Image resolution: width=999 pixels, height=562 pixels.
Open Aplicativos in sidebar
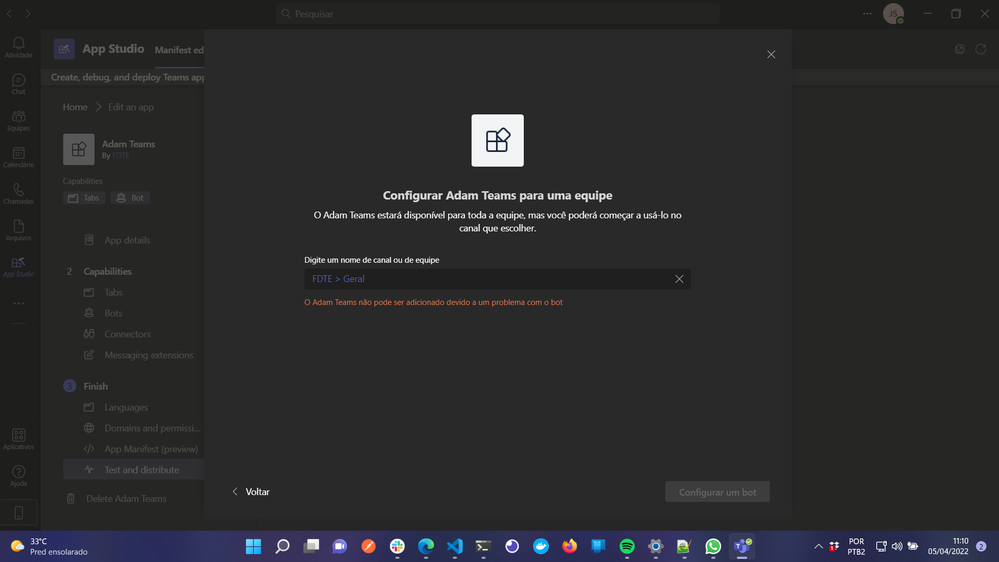click(x=18, y=439)
